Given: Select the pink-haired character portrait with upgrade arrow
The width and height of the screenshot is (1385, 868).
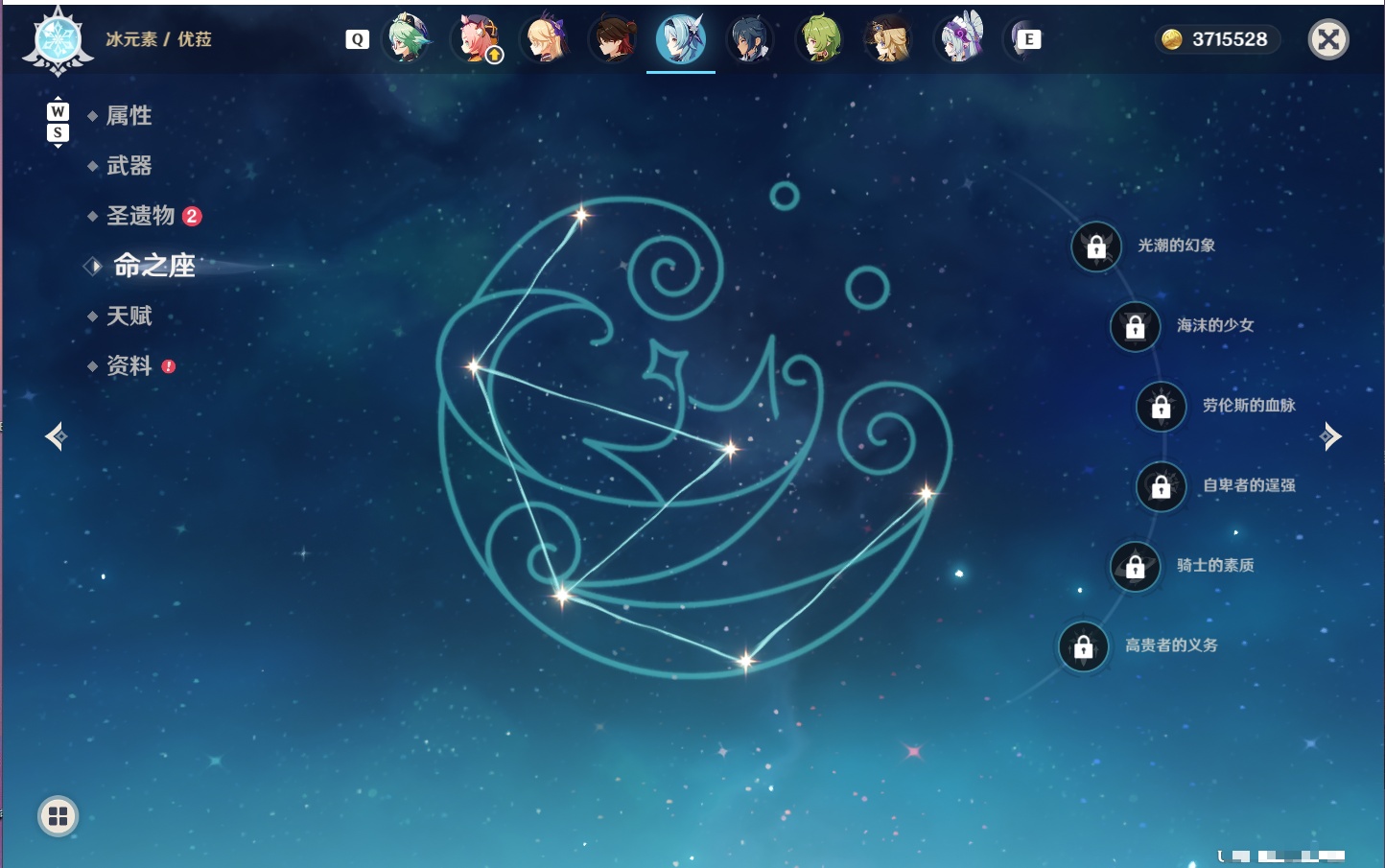Looking at the screenshot, I should 477,39.
